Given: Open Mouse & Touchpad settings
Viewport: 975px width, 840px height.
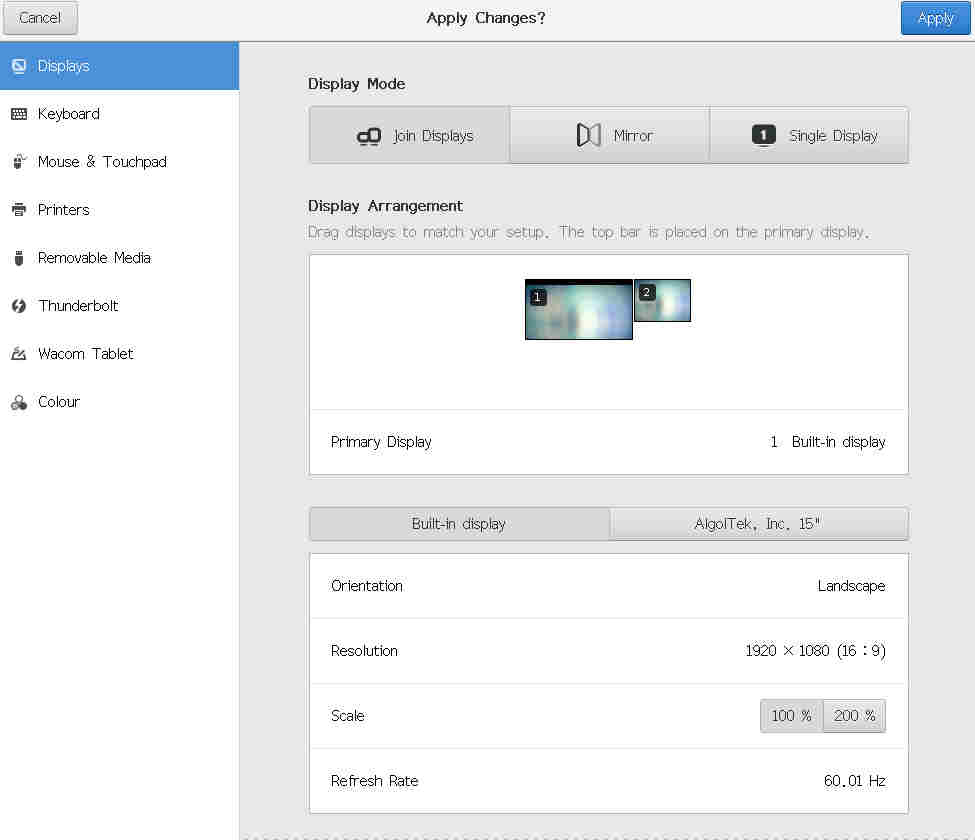Looking at the screenshot, I should coord(119,162).
